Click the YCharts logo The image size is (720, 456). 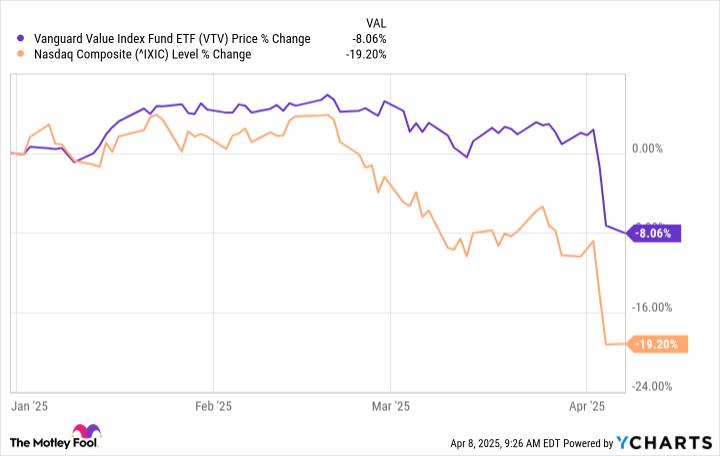coord(664,443)
